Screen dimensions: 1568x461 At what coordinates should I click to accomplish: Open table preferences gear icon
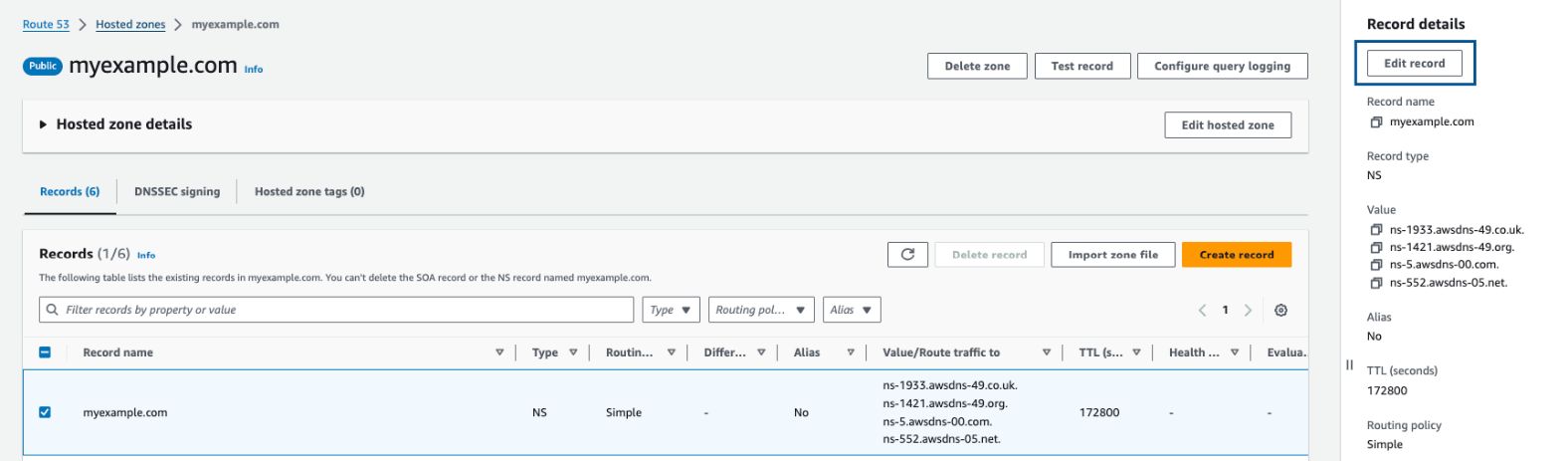tap(1280, 311)
